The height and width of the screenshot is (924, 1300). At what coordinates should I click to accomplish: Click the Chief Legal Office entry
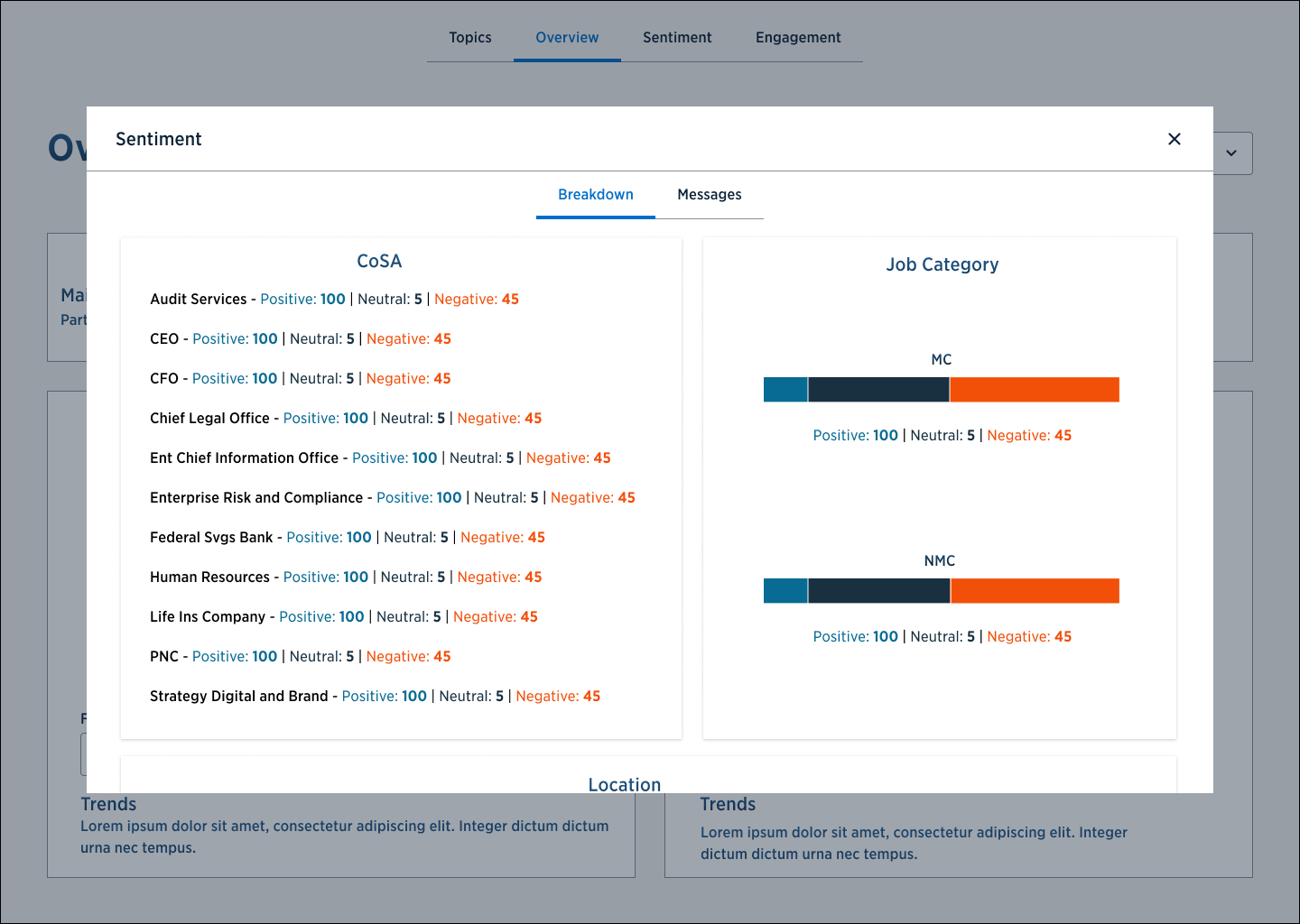(x=346, y=419)
